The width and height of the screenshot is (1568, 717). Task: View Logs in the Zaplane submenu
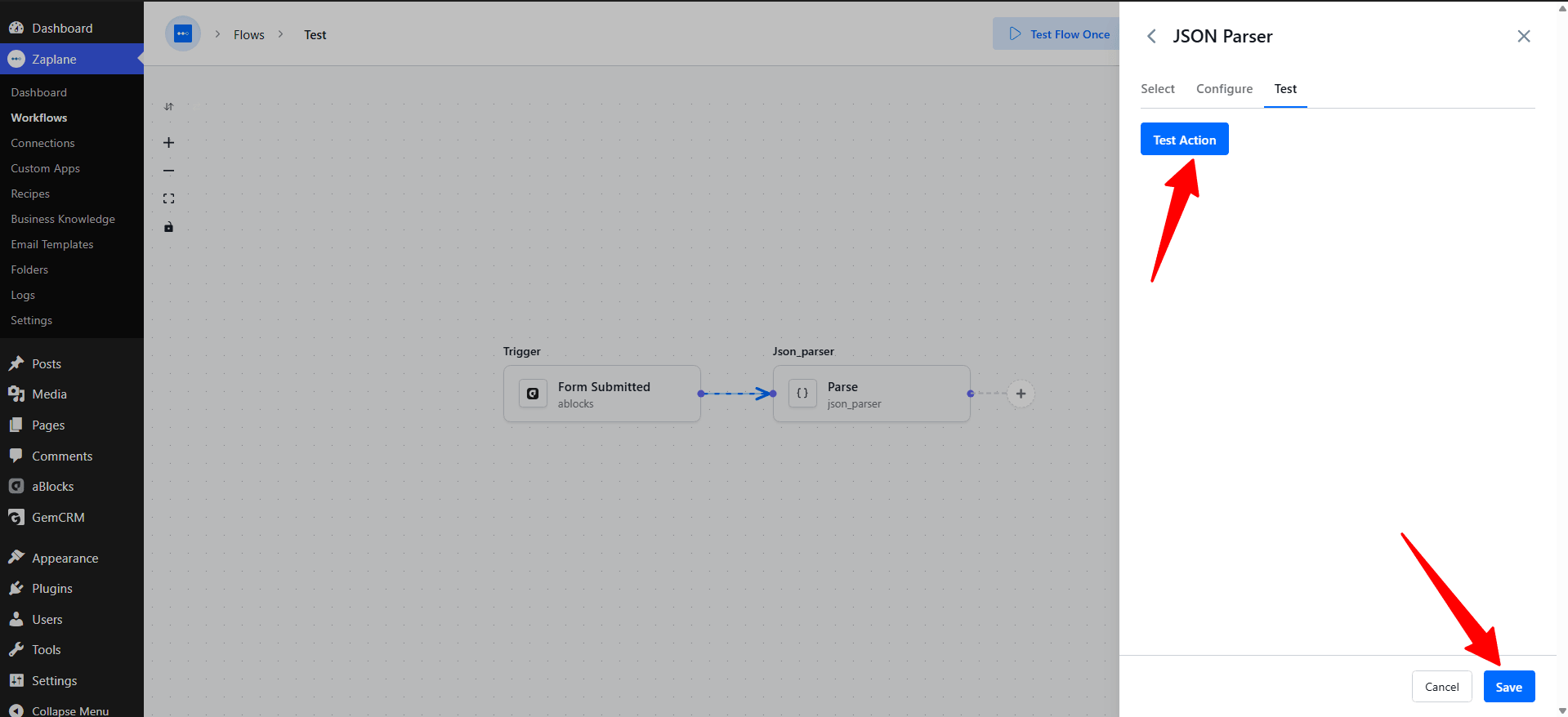tap(23, 295)
